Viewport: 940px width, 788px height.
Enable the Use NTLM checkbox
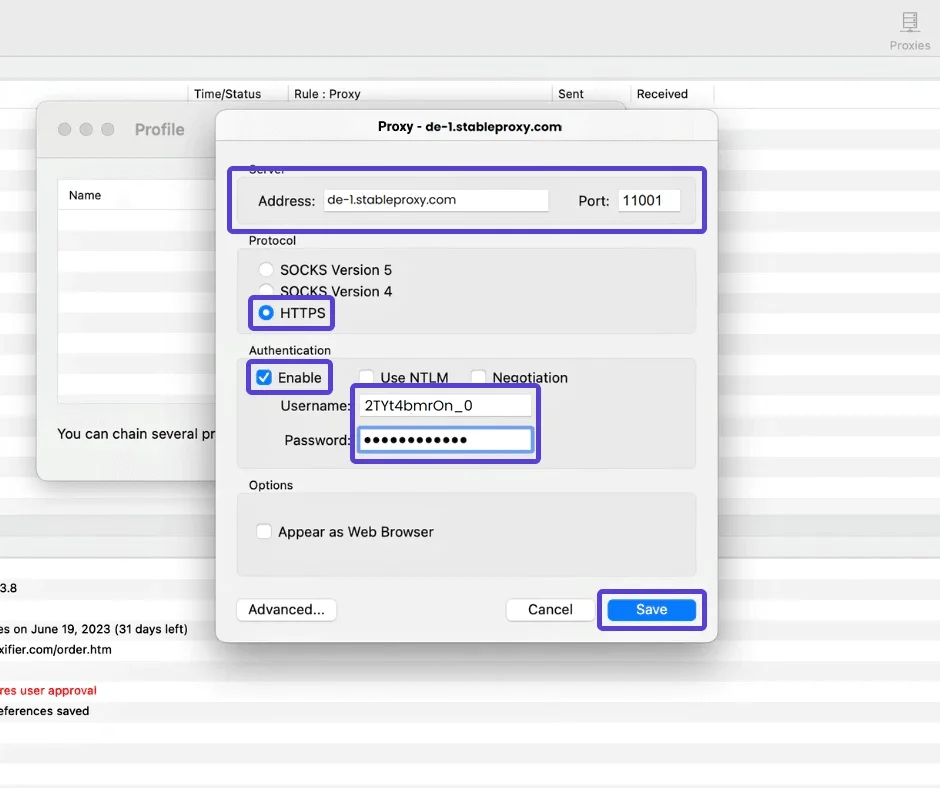point(366,378)
